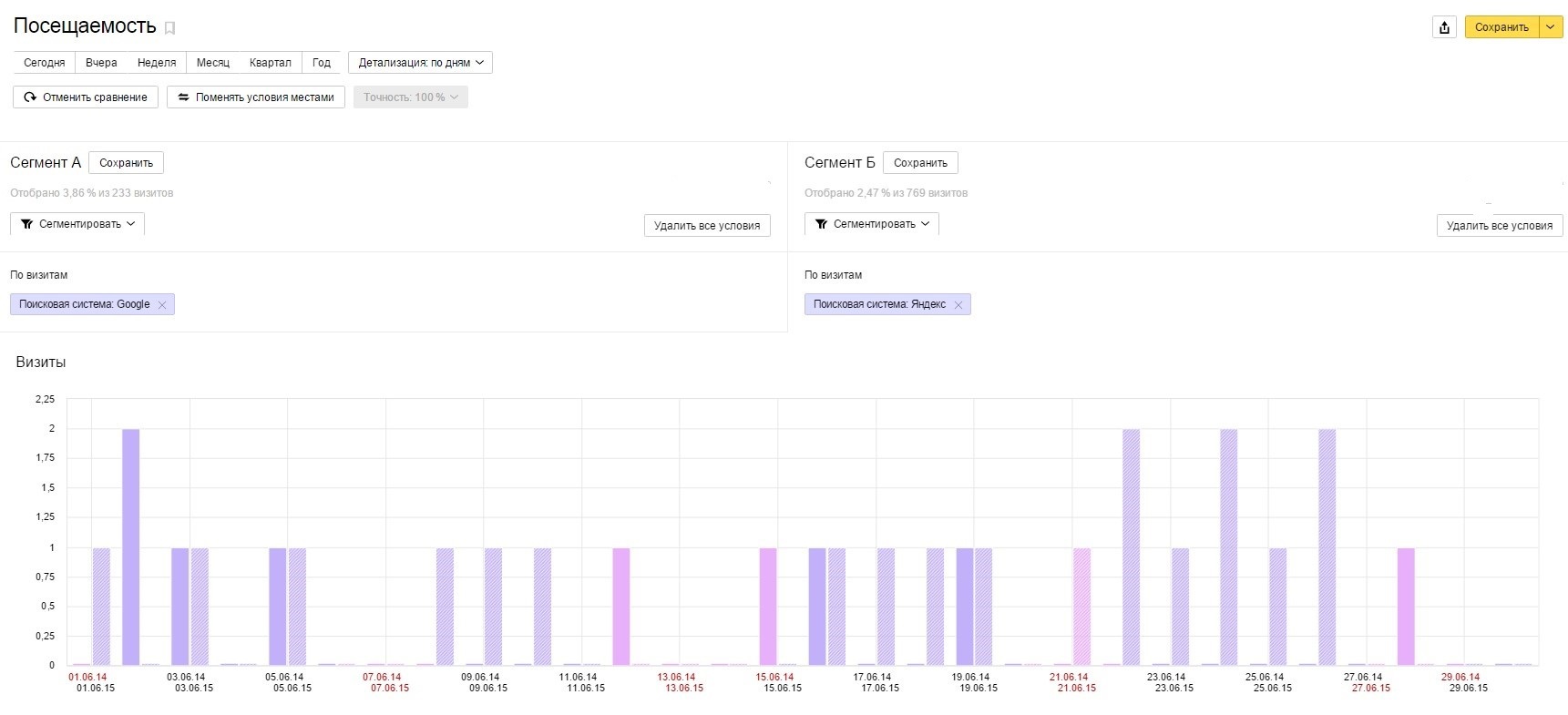Click the x-axis label 23.06.14
Screen dimensions: 1568x715
(1166, 677)
